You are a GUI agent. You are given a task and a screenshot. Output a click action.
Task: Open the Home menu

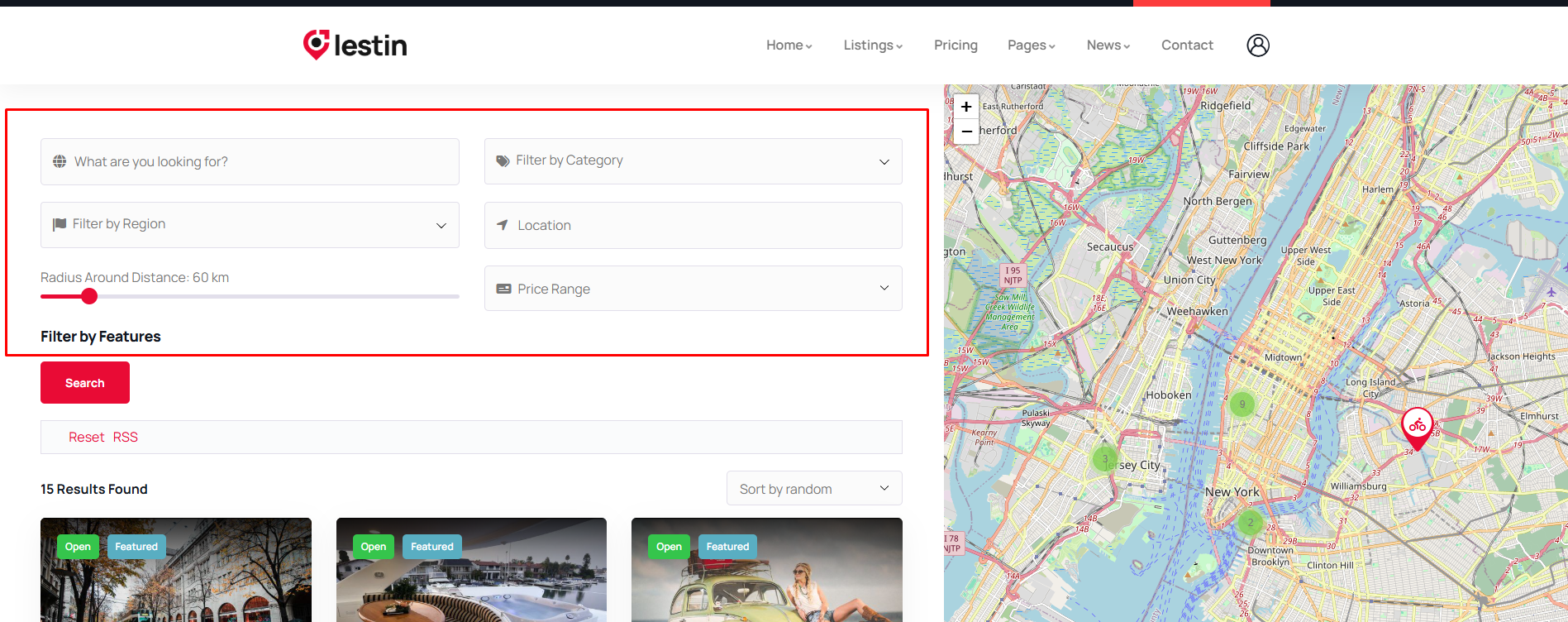(789, 45)
